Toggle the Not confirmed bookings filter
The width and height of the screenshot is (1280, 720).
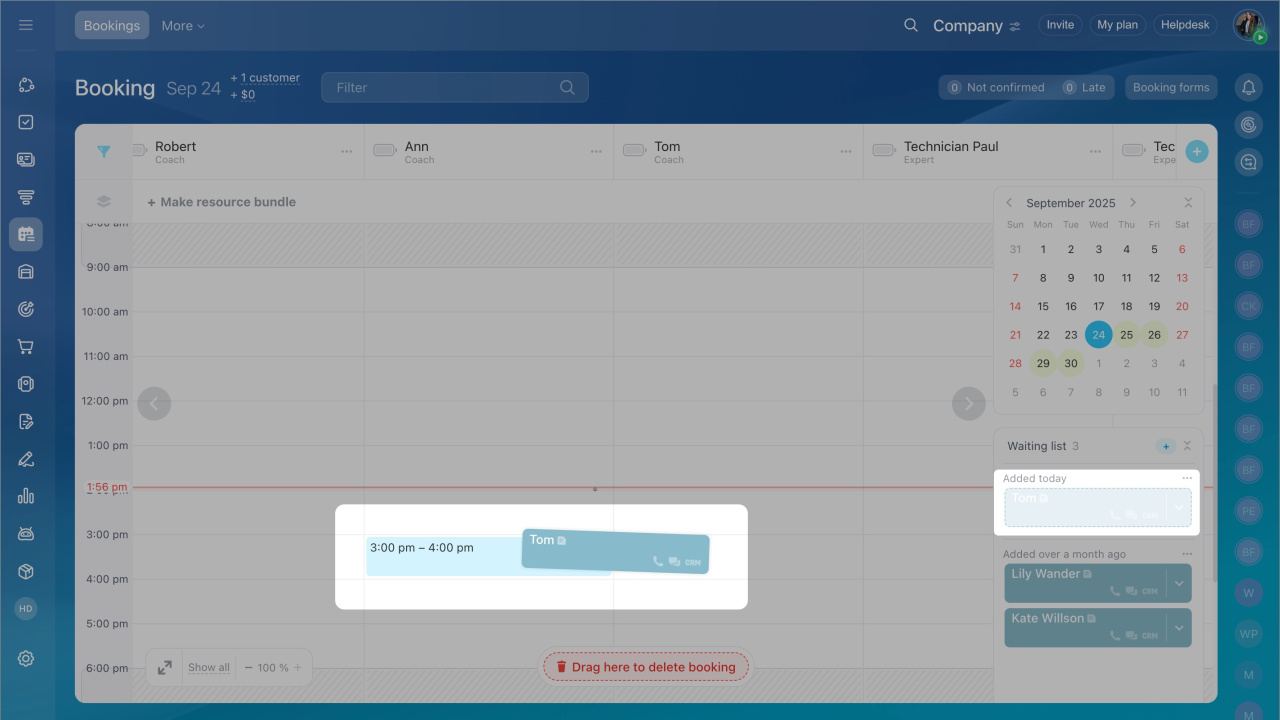[x=995, y=88]
